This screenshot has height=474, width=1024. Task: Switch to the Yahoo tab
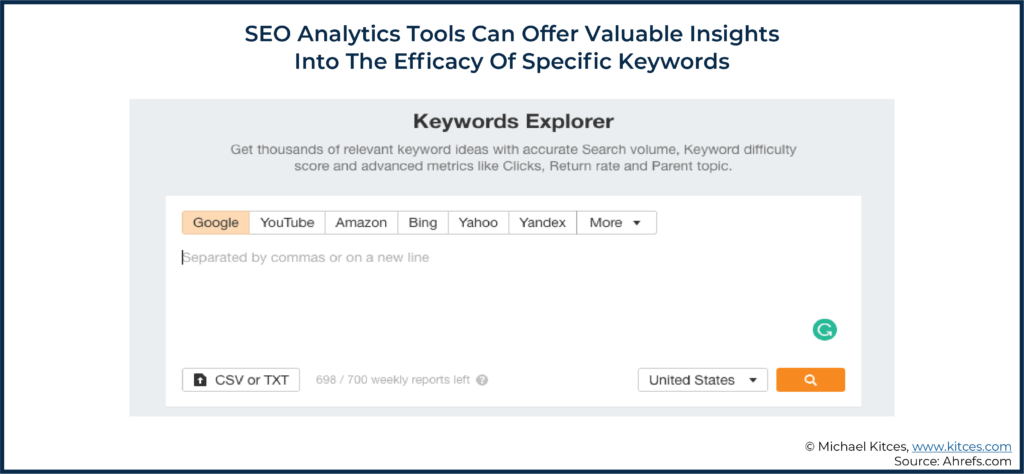click(478, 222)
